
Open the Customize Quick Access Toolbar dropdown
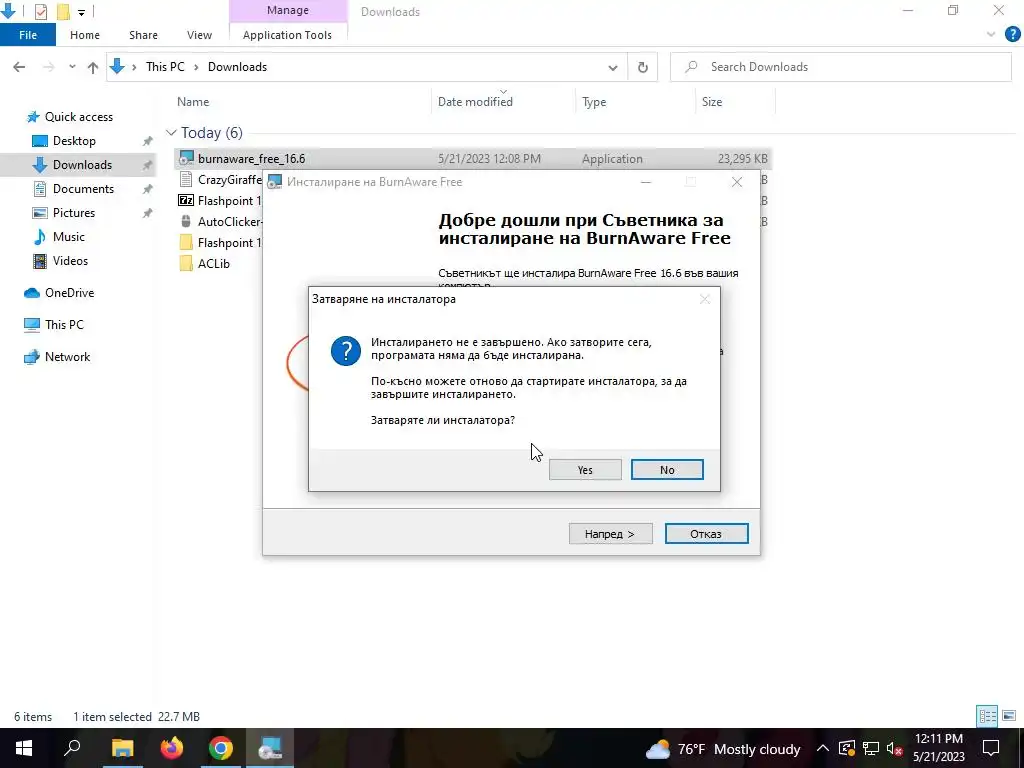pyautogui.click(x=81, y=12)
